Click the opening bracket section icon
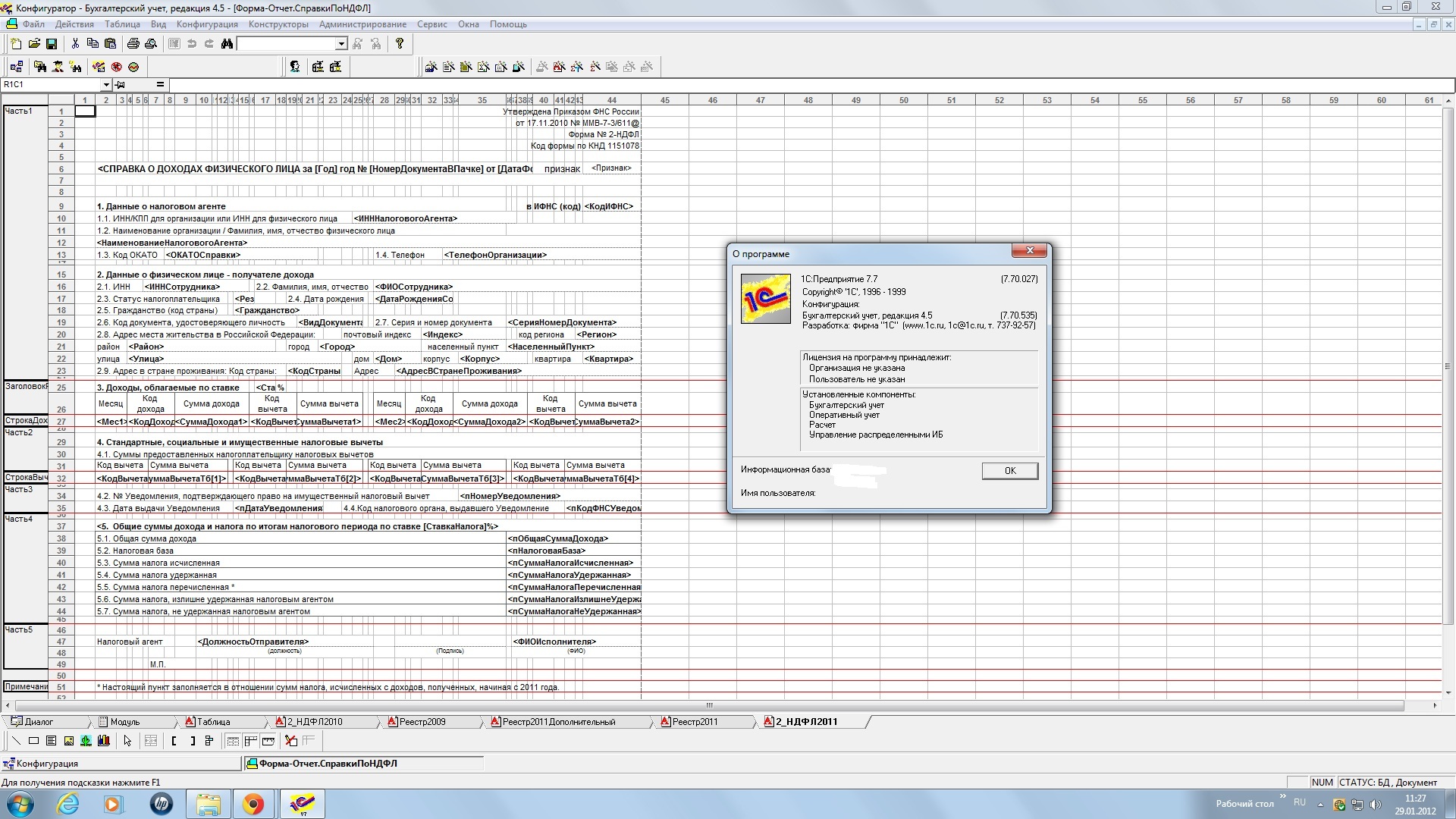 click(174, 741)
